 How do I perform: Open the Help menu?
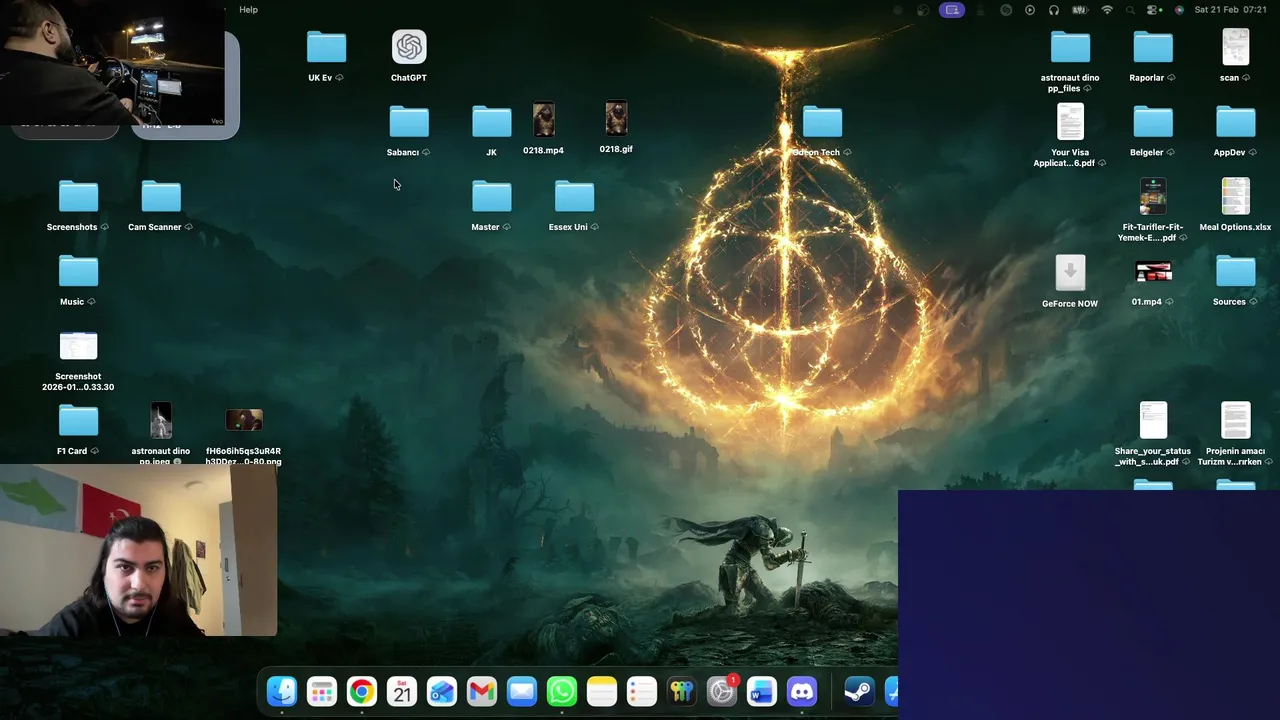tap(248, 9)
